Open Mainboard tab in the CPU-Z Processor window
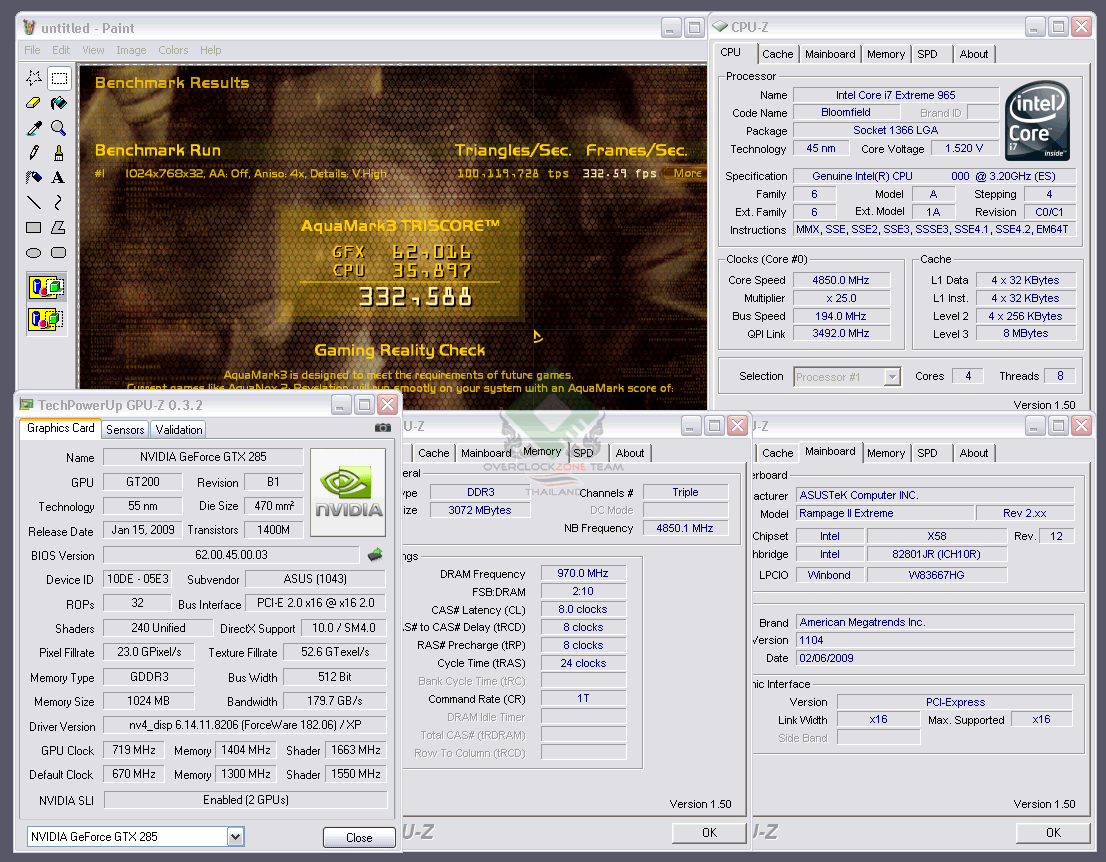Viewport: 1106px width, 862px height. tap(830, 54)
